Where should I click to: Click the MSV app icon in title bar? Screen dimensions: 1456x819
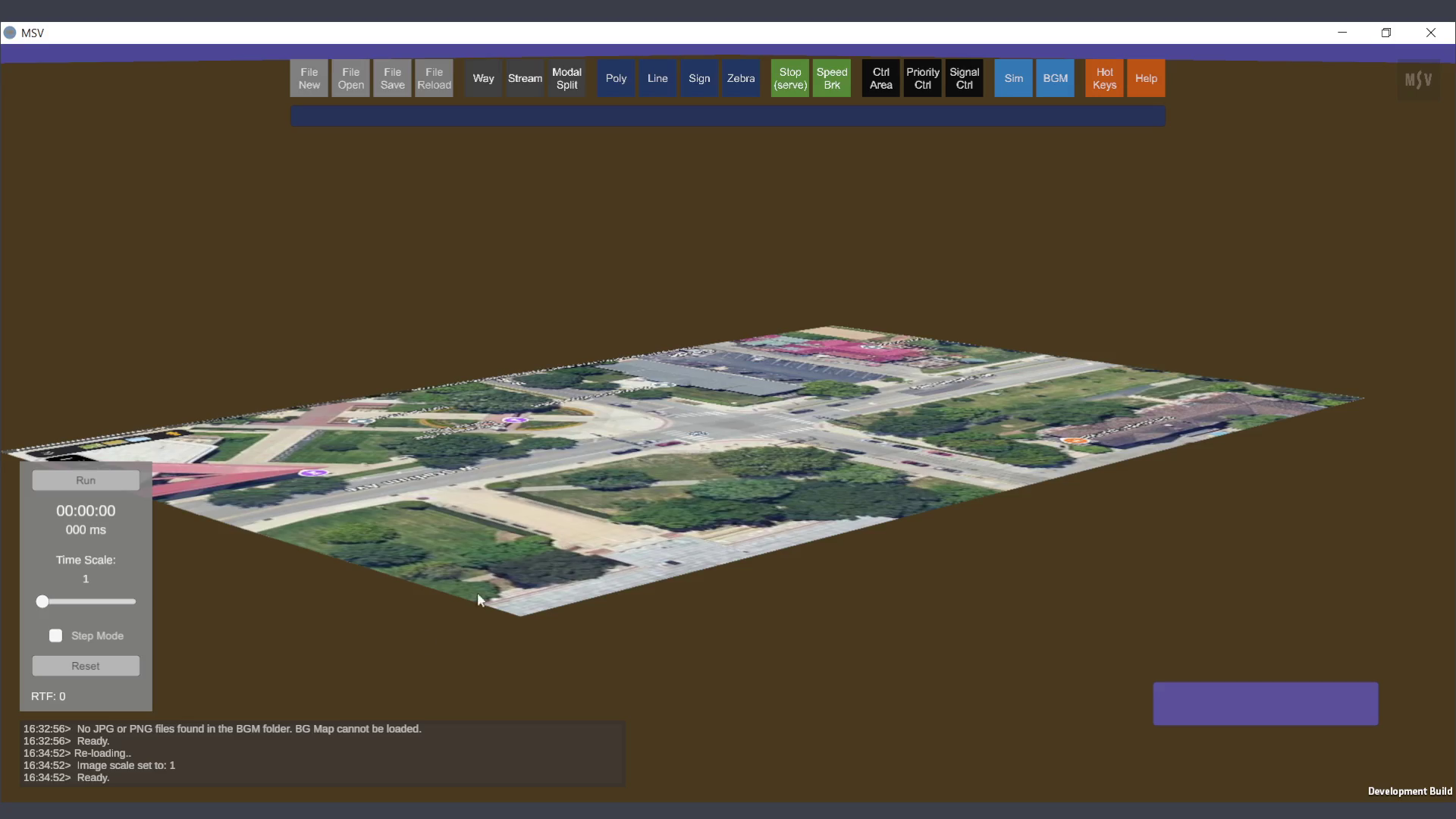(x=10, y=33)
